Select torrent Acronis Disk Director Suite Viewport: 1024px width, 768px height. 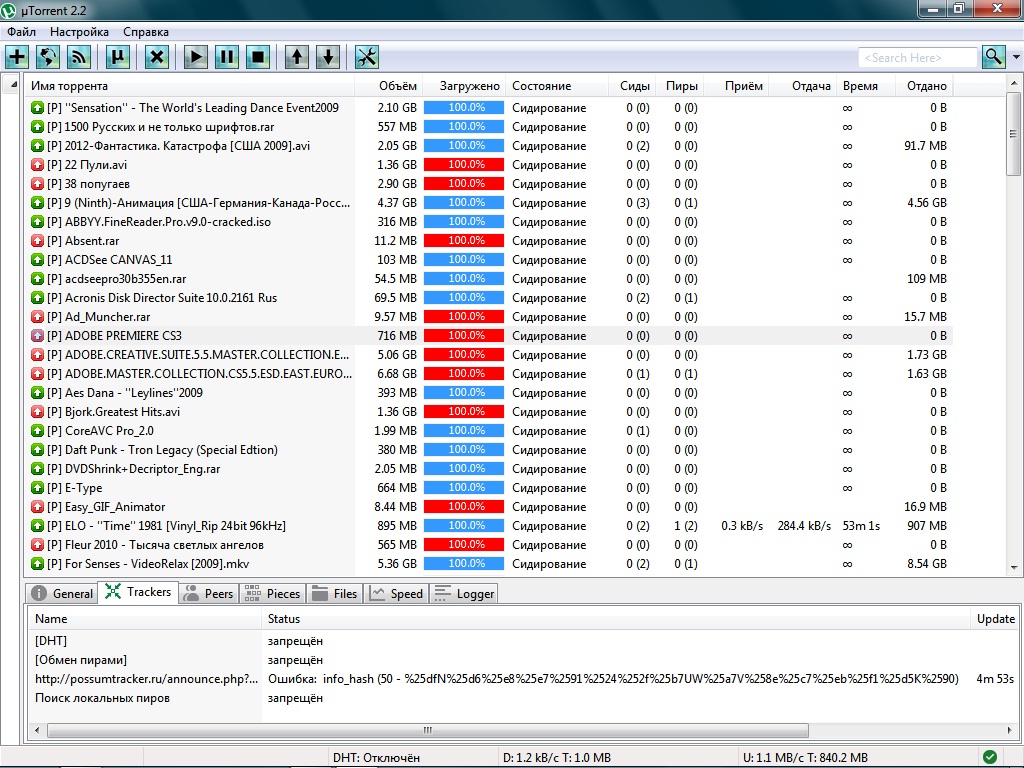point(490,298)
